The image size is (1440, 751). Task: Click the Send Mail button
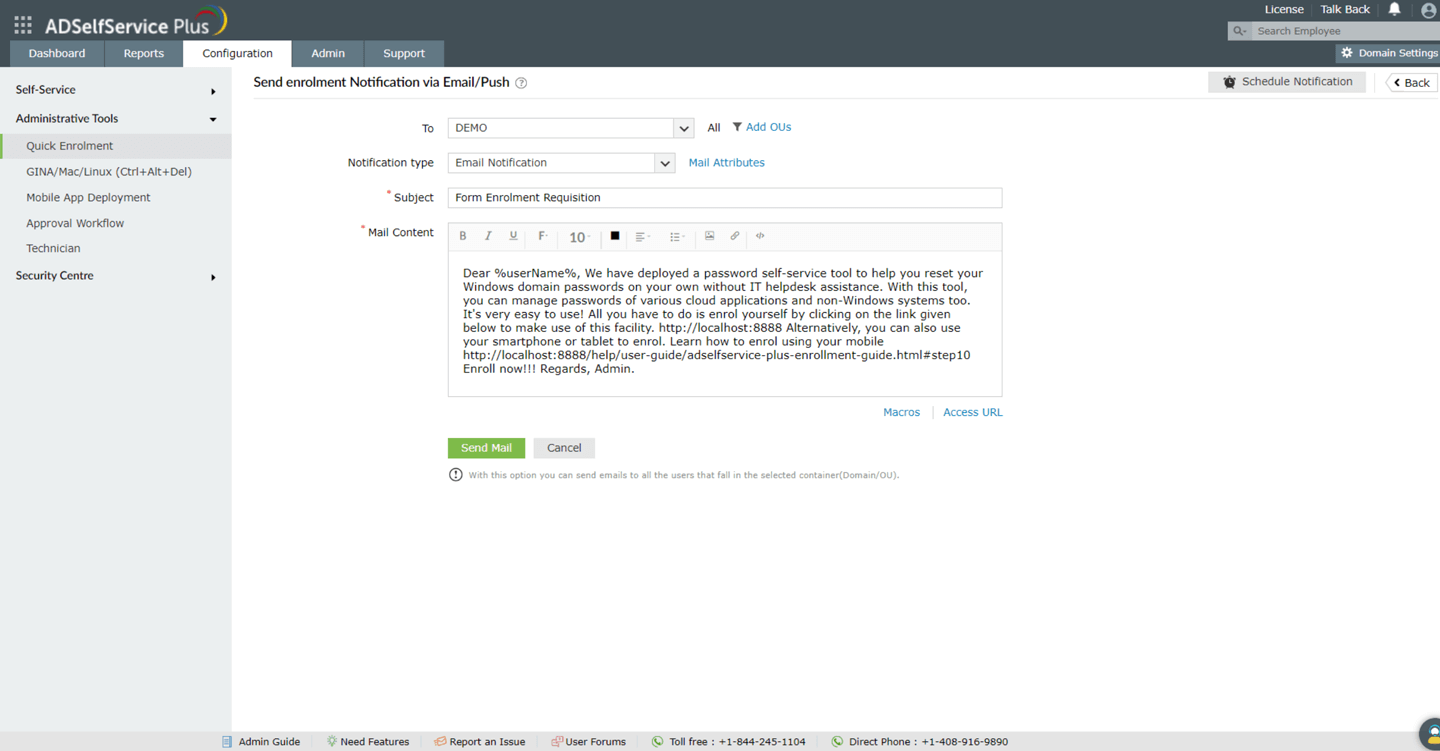486,448
